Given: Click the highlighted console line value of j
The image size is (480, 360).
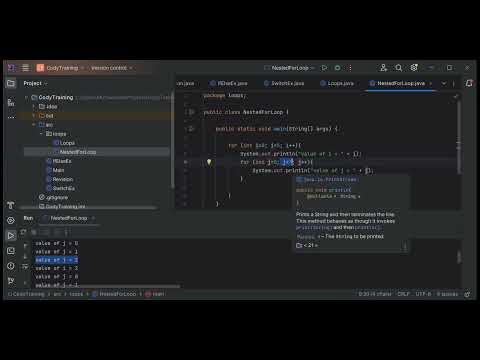Looking at the screenshot, I should point(57,260).
